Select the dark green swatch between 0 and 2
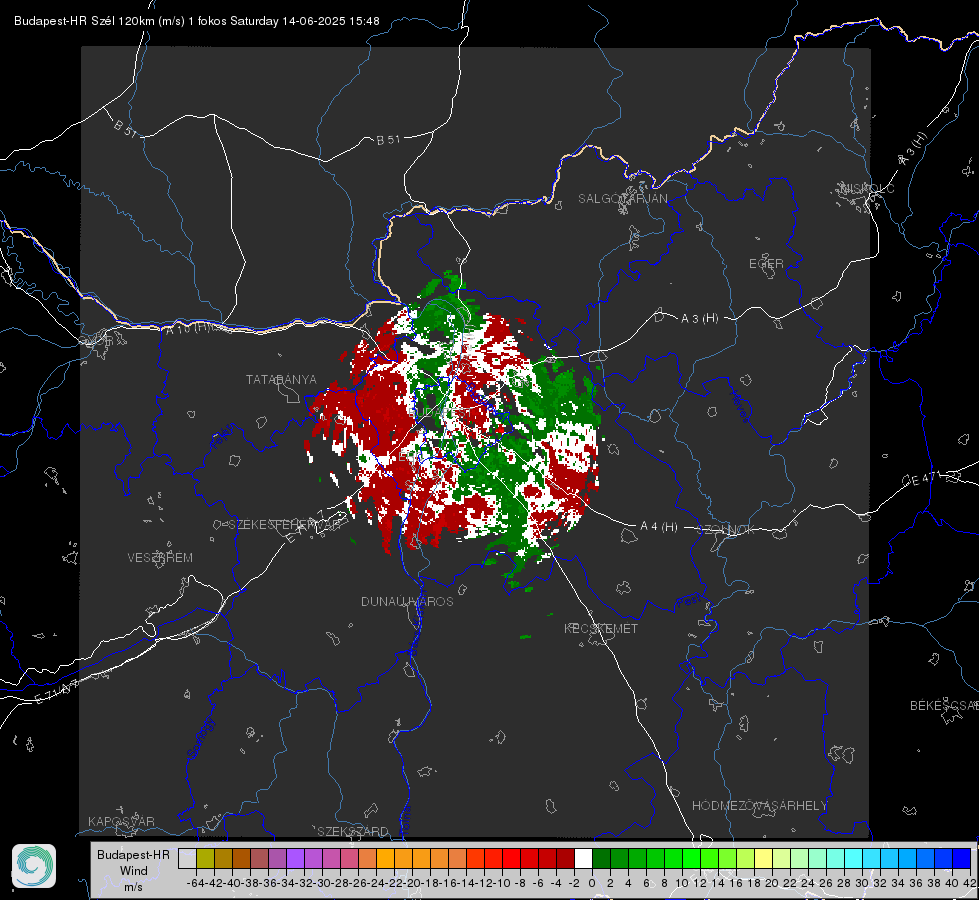 point(601,858)
